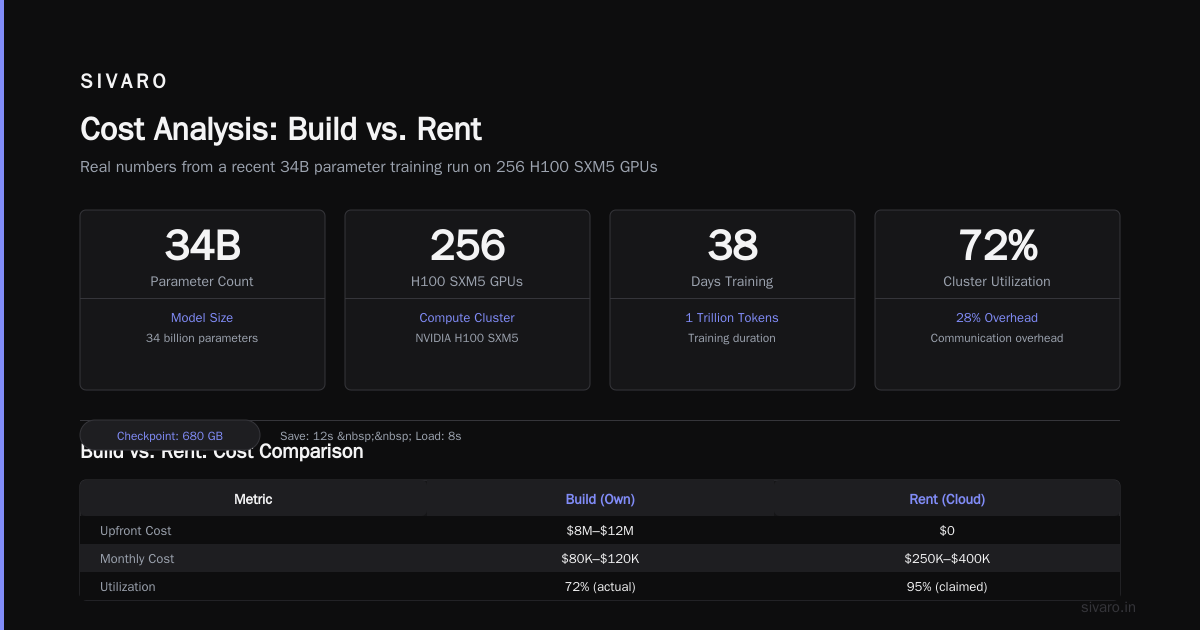The width and height of the screenshot is (1200, 630).
Task: Click the subtitle about 34B parameter training run
Action: click(x=369, y=167)
